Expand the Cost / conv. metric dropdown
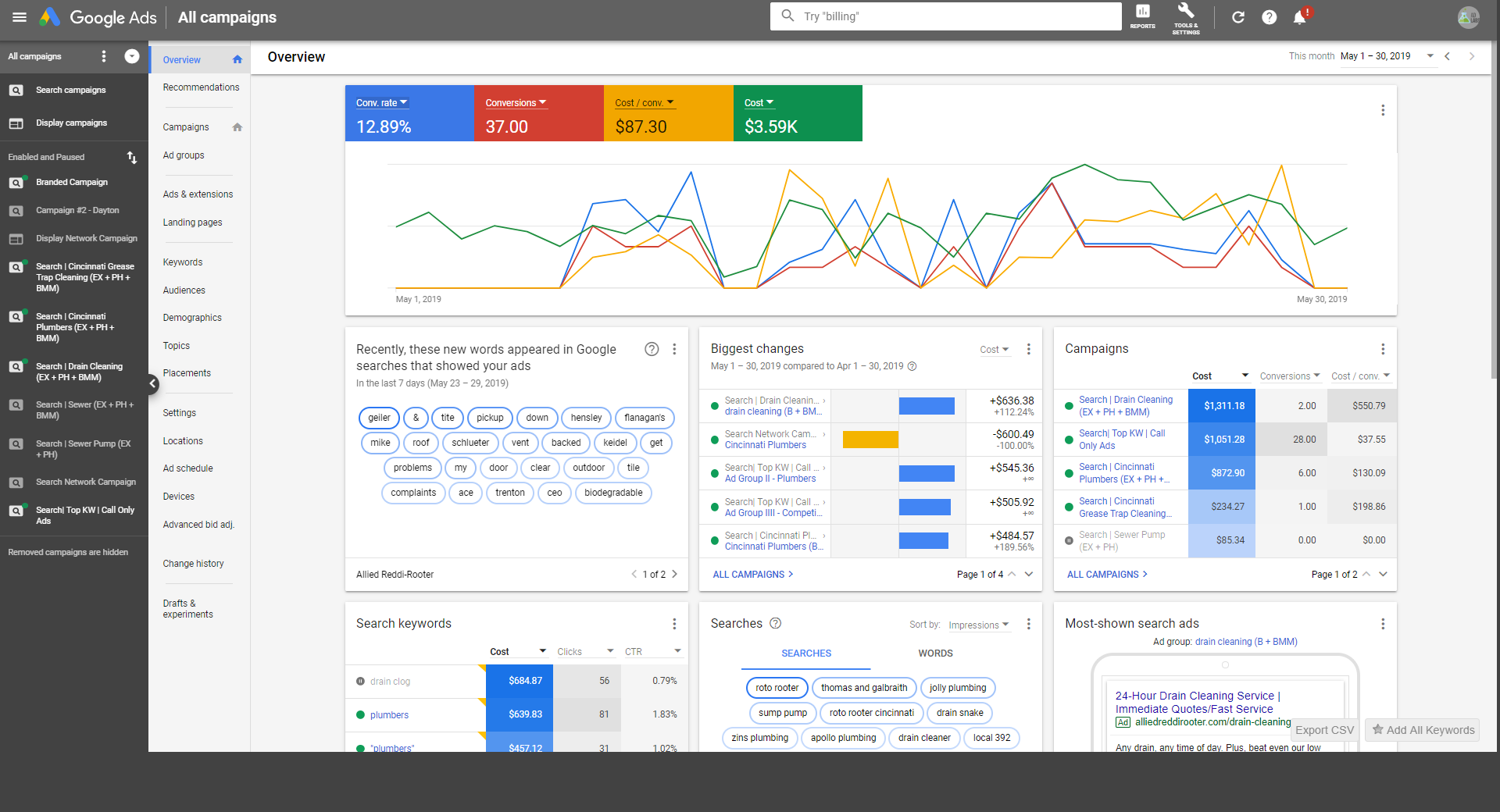 tap(645, 103)
